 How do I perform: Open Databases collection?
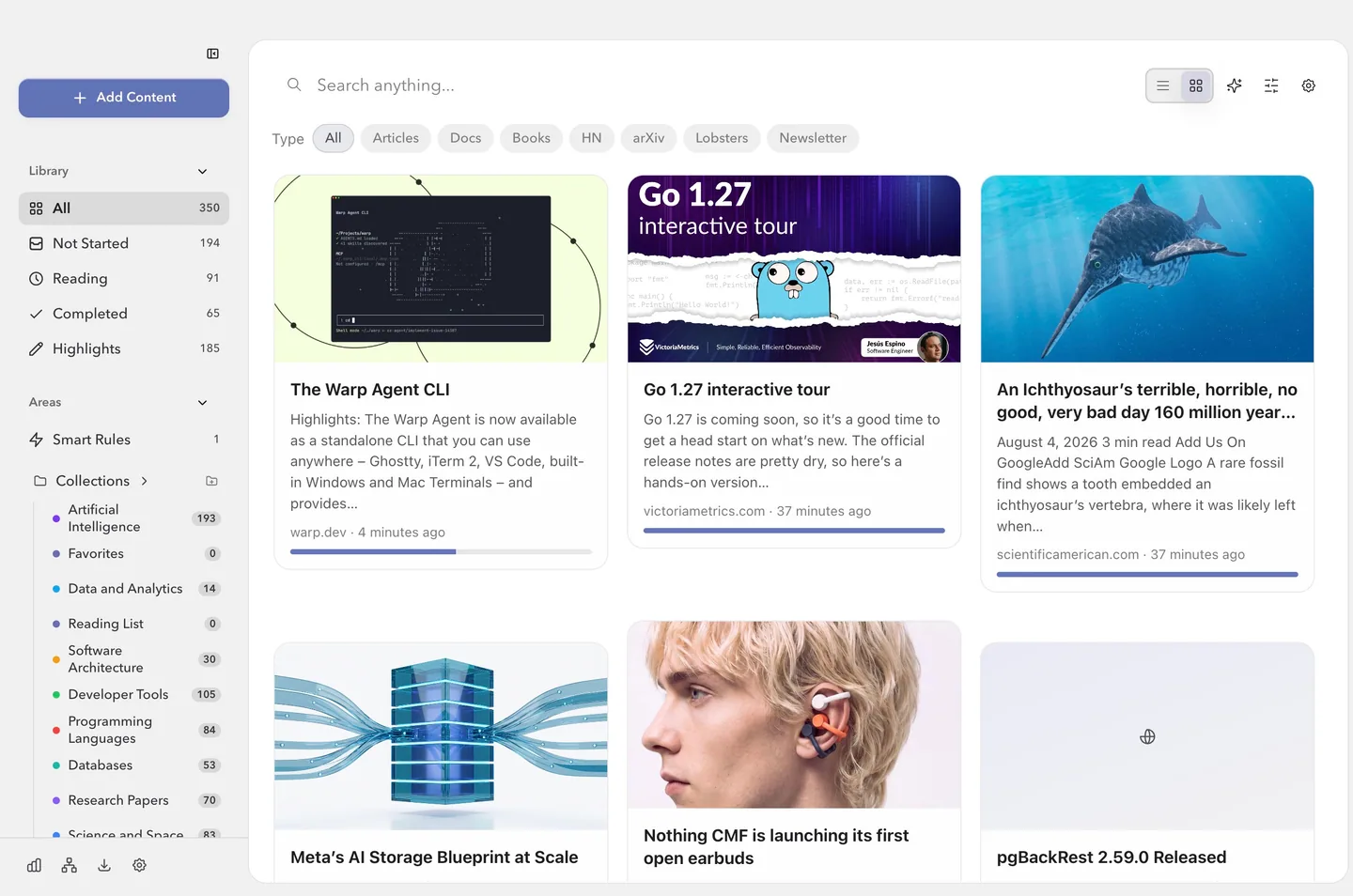click(135, 765)
